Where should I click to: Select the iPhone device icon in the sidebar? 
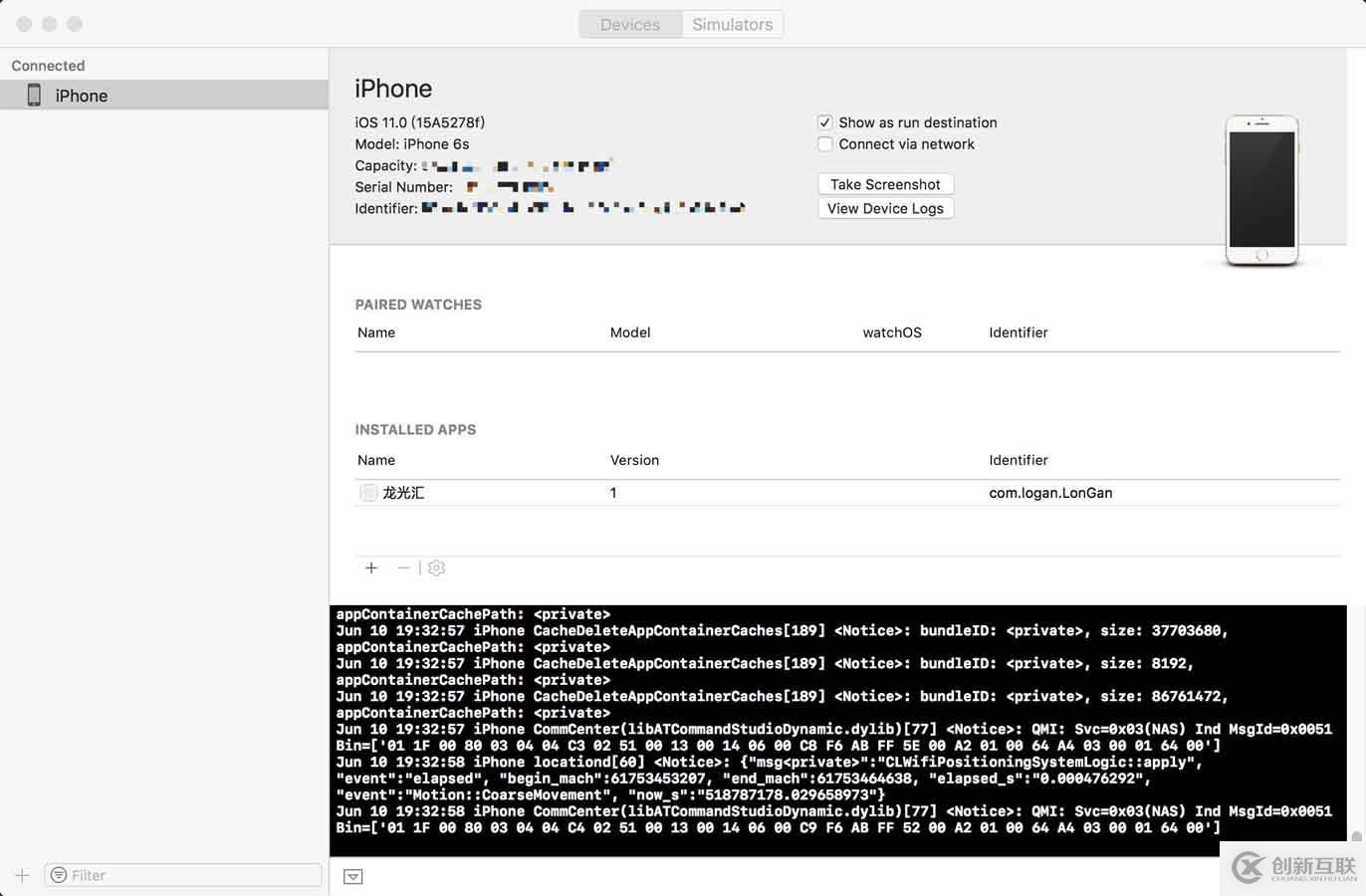click(34, 94)
